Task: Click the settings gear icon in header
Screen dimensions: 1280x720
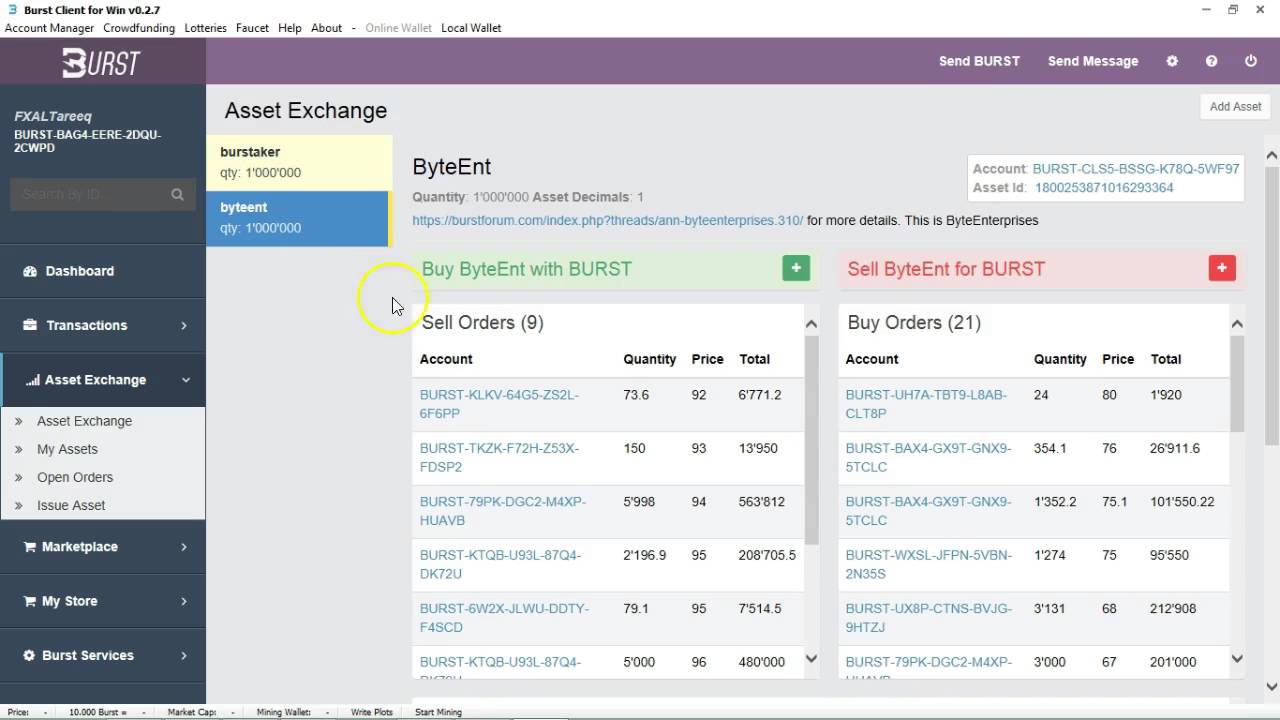Action: (x=1172, y=61)
